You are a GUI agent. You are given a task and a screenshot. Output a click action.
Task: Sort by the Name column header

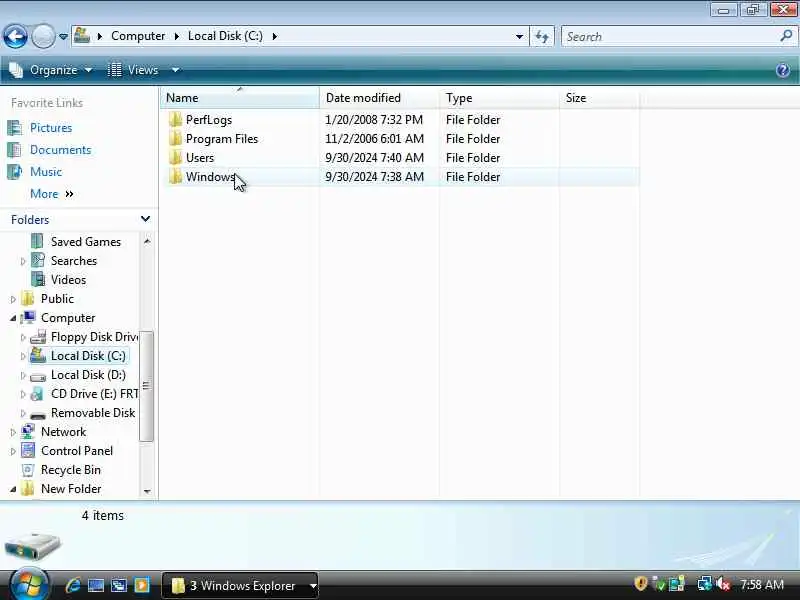tap(240, 97)
